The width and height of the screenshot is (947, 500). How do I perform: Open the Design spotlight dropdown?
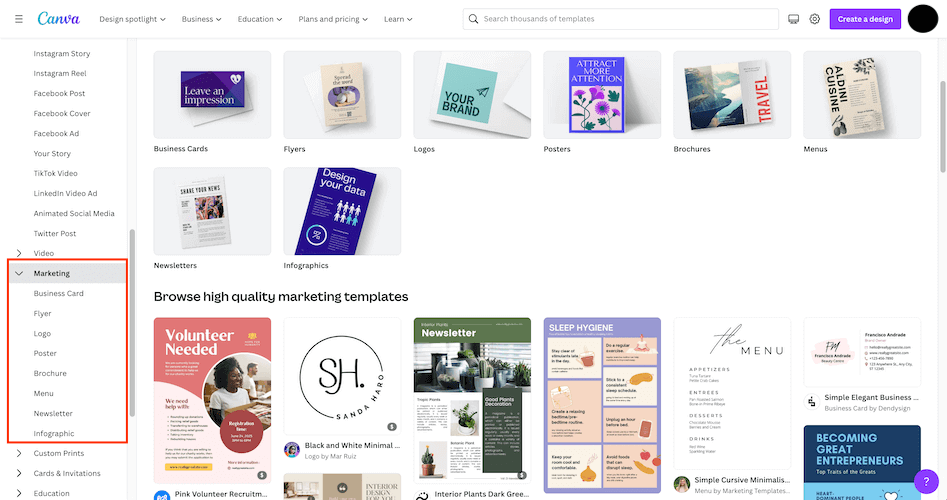(x=132, y=19)
